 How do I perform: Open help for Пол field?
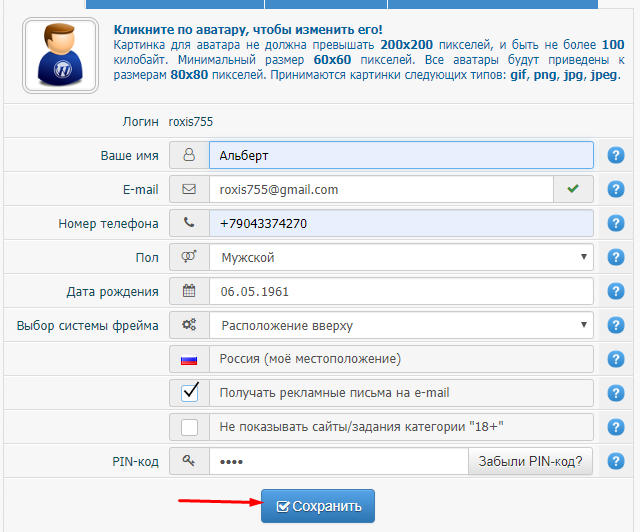pyautogui.click(x=616, y=257)
